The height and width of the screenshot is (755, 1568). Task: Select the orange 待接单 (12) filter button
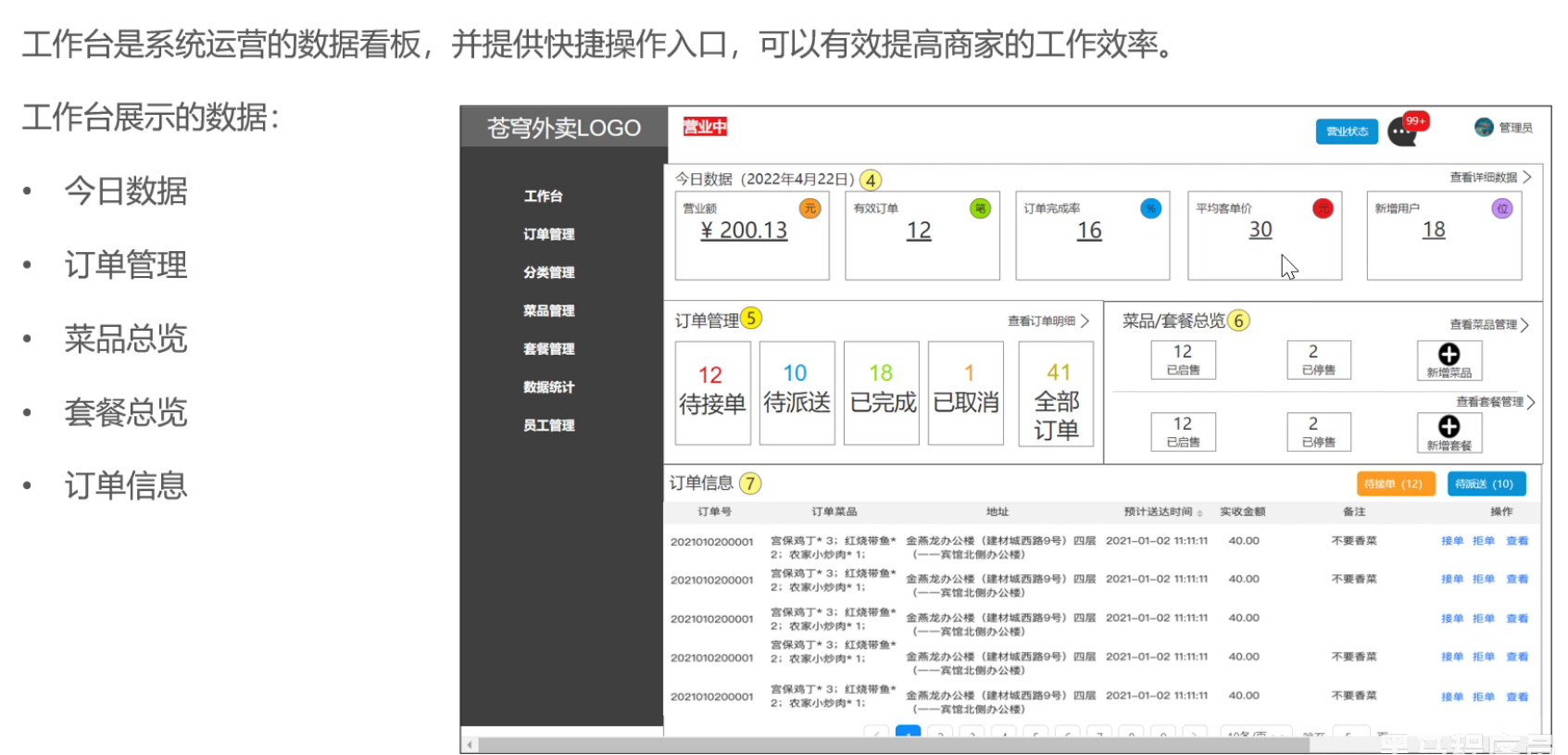click(x=1395, y=484)
